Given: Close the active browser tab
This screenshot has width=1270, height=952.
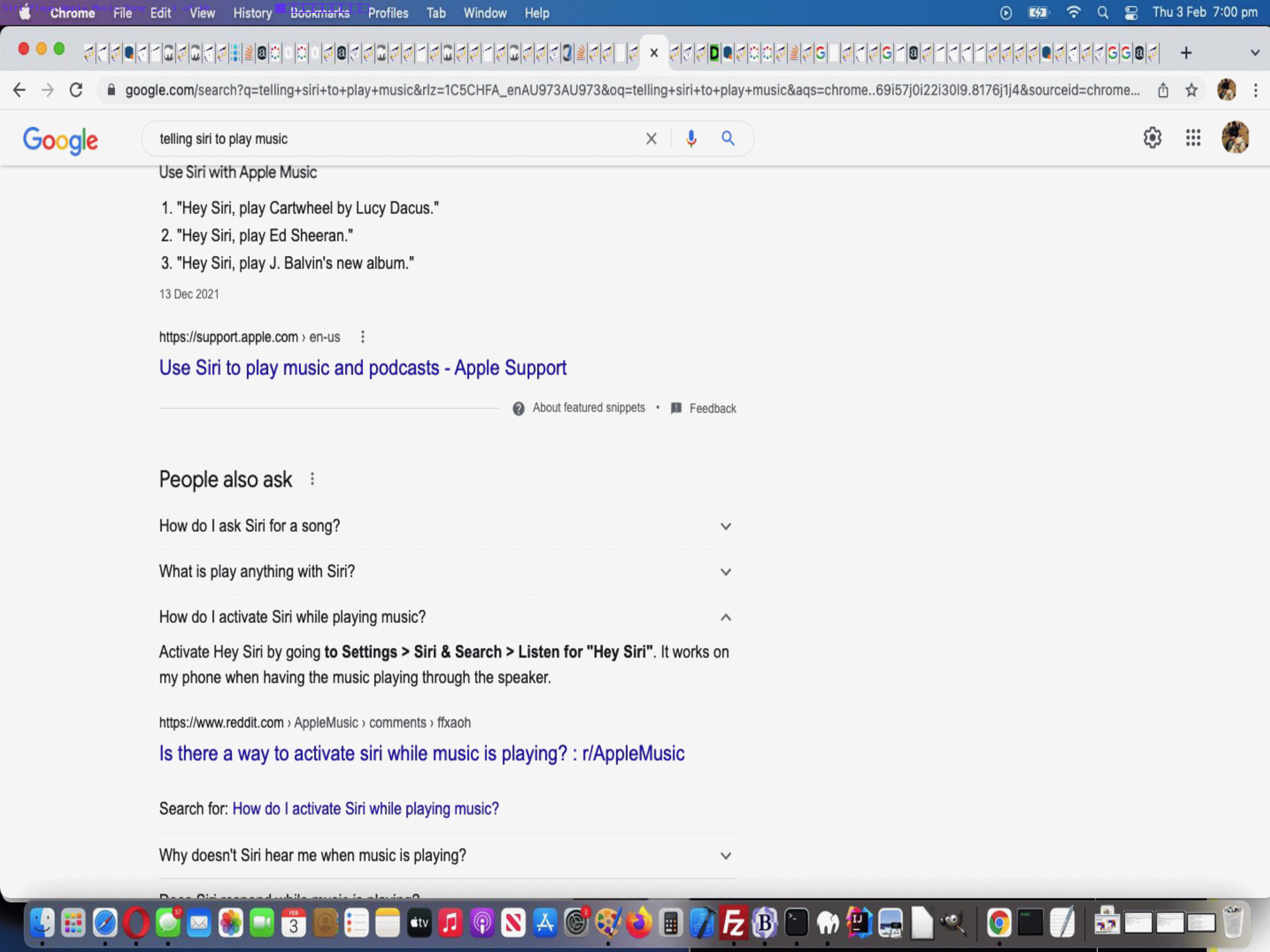Looking at the screenshot, I should click(653, 53).
